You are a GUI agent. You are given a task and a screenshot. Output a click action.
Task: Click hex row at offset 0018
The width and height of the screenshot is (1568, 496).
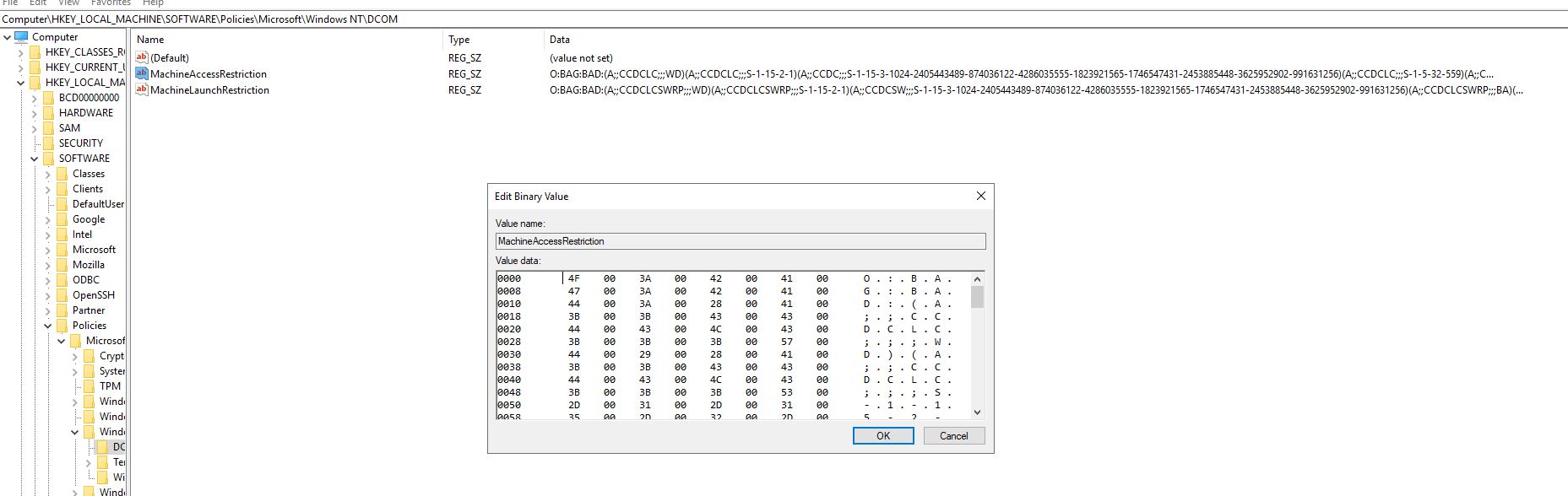coord(725,316)
